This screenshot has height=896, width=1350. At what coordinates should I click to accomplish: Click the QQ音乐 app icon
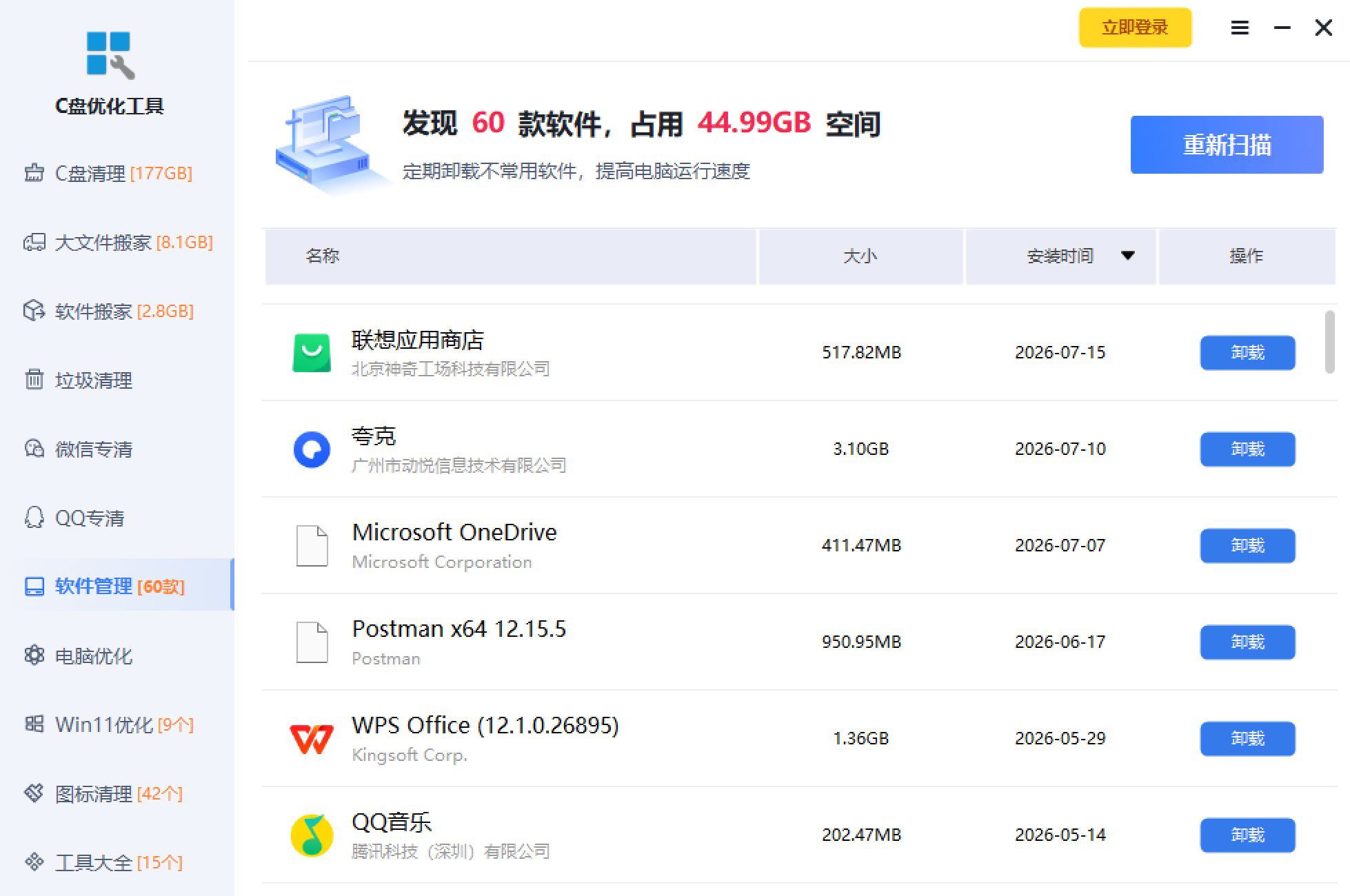[312, 835]
